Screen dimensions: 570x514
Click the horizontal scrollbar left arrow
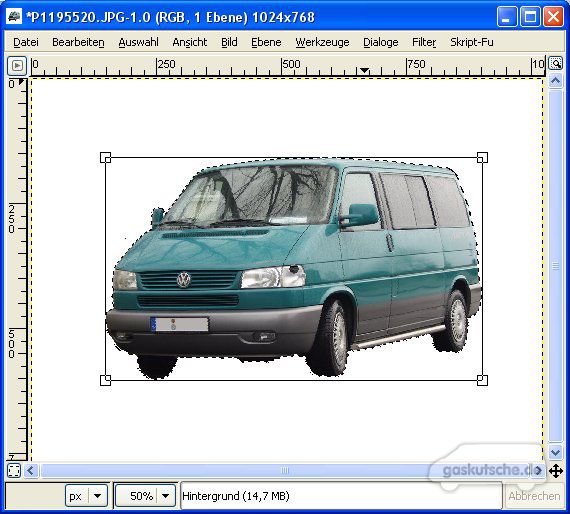31,471
